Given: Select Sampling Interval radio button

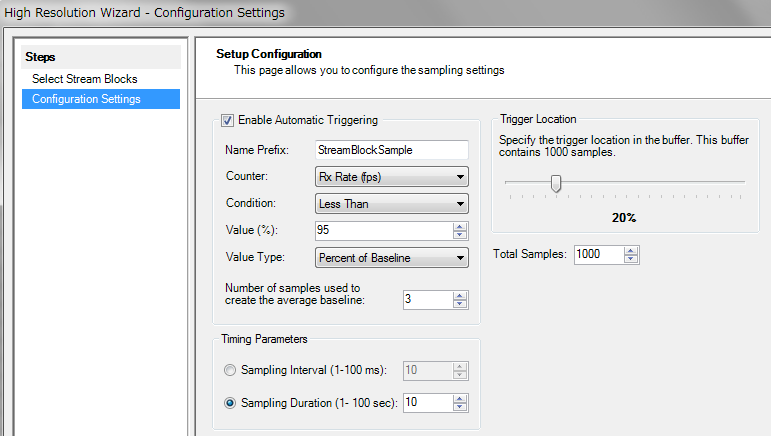Looking at the screenshot, I should (230, 370).
